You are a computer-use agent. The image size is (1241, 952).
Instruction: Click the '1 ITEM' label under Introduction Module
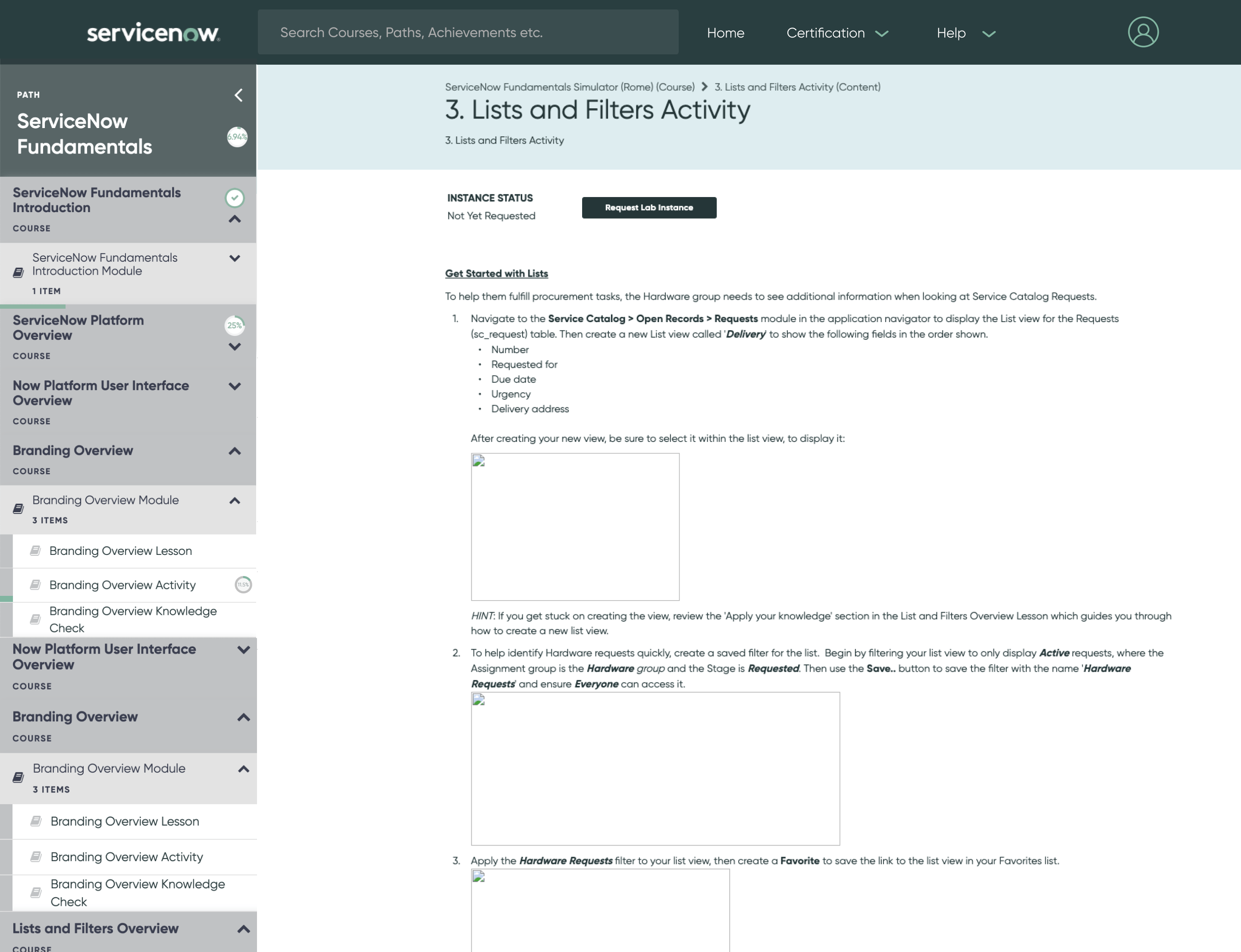pyautogui.click(x=47, y=291)
